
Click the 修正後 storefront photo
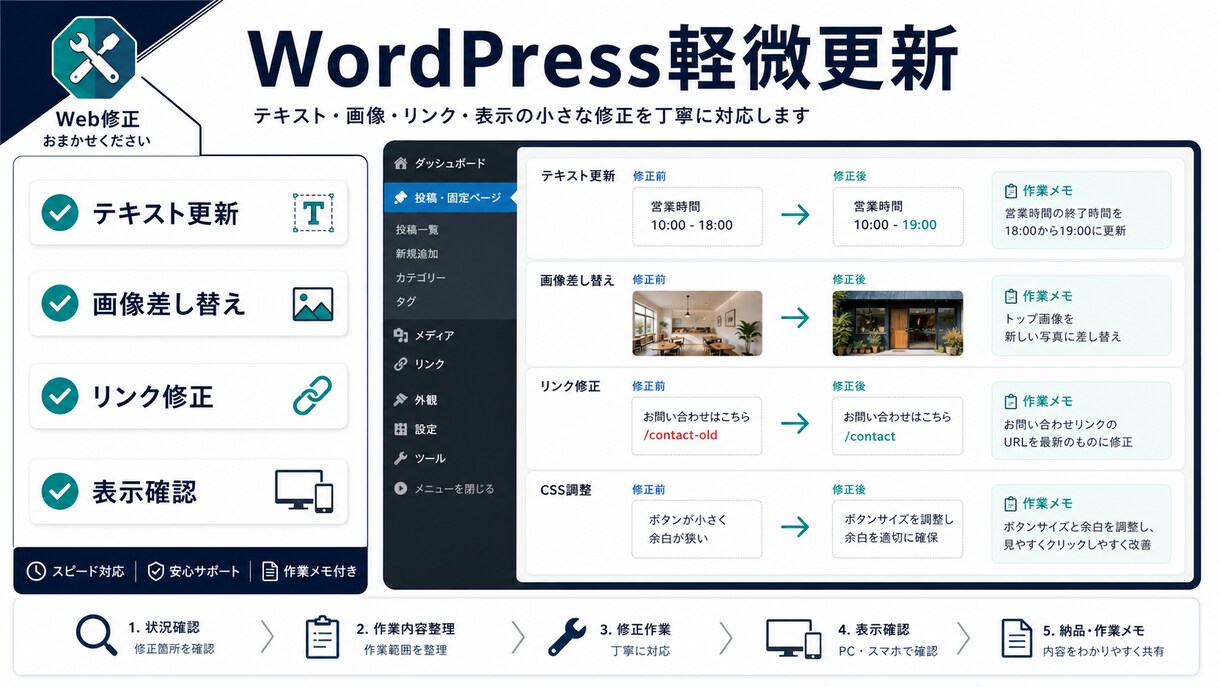click(x=898, y=323)
